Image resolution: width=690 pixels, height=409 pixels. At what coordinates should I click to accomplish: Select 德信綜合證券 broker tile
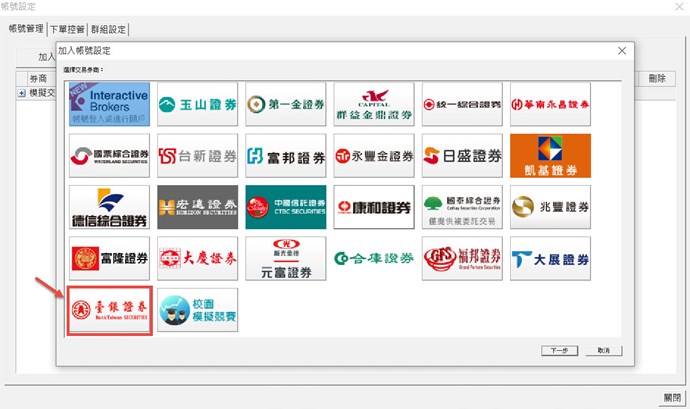110,207
